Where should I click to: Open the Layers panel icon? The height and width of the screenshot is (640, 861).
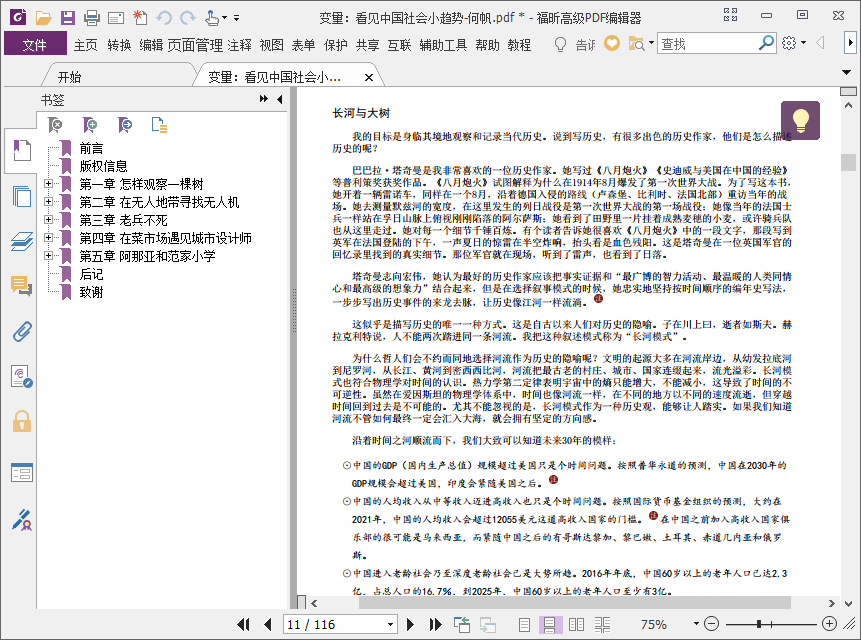21,242
